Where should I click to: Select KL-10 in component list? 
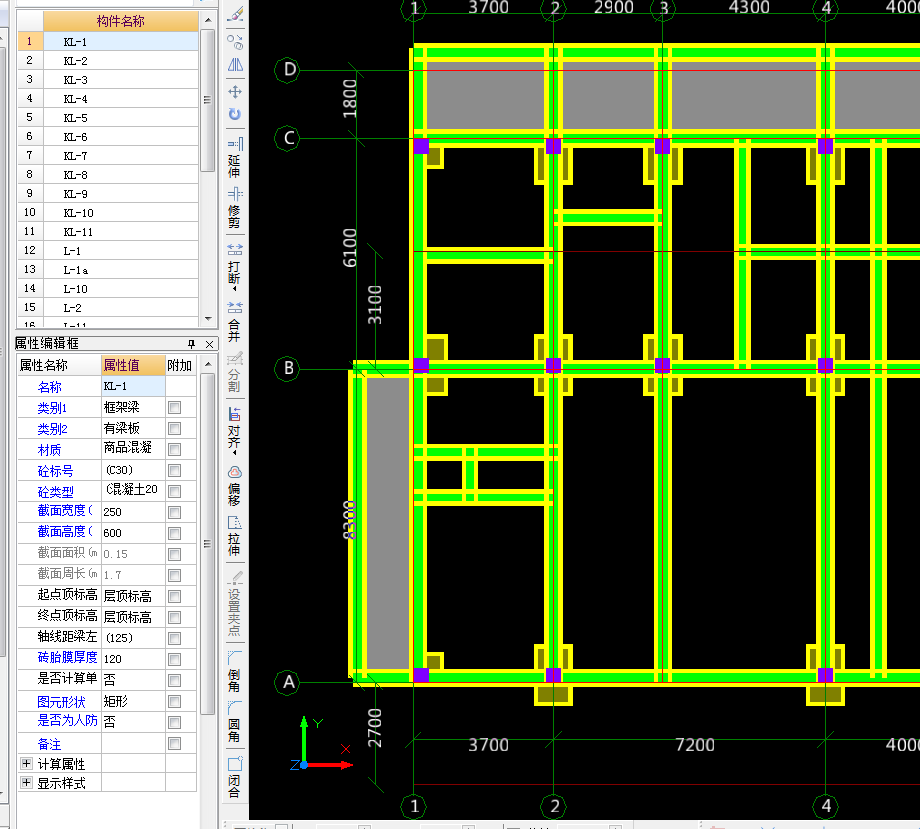[x=121, y=212]
